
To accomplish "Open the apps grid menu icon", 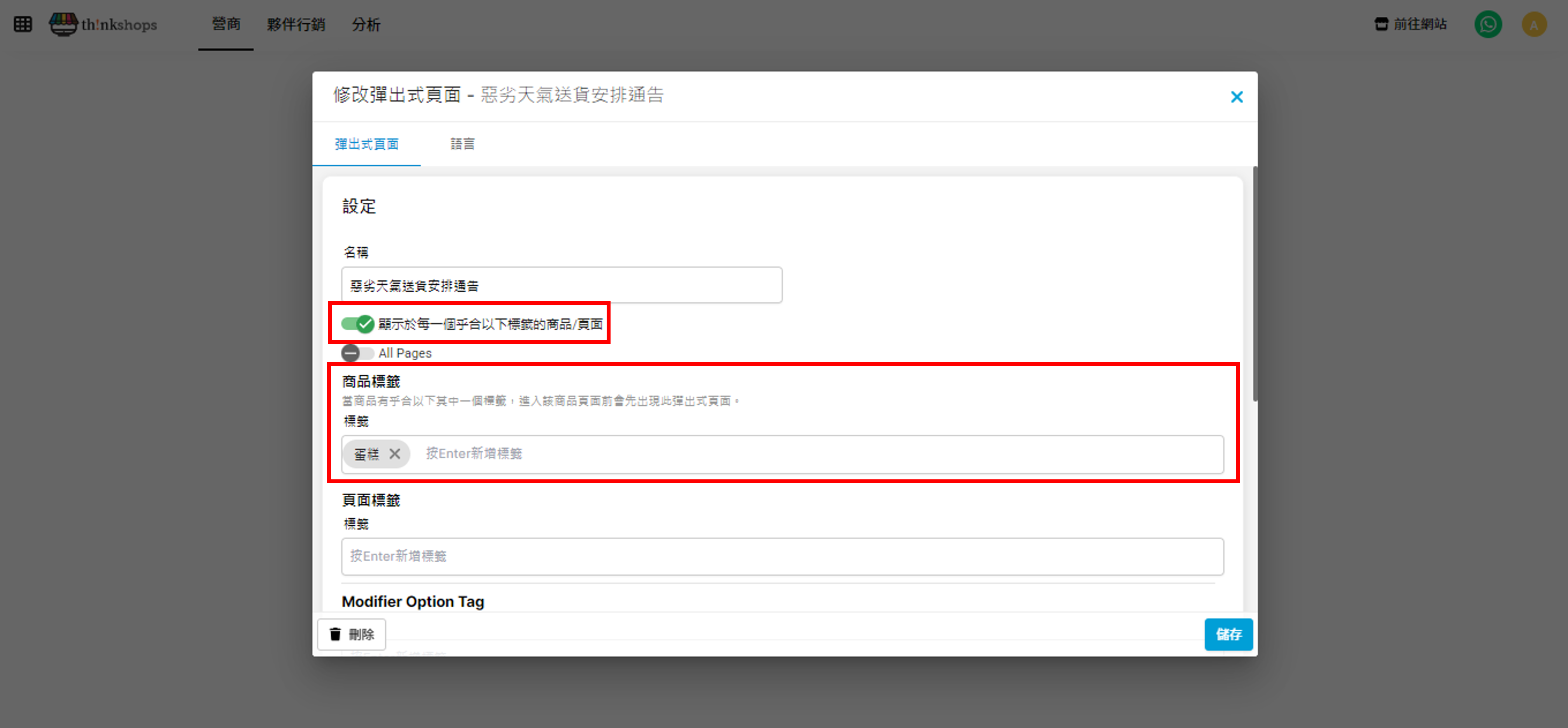I will [23, 25].
